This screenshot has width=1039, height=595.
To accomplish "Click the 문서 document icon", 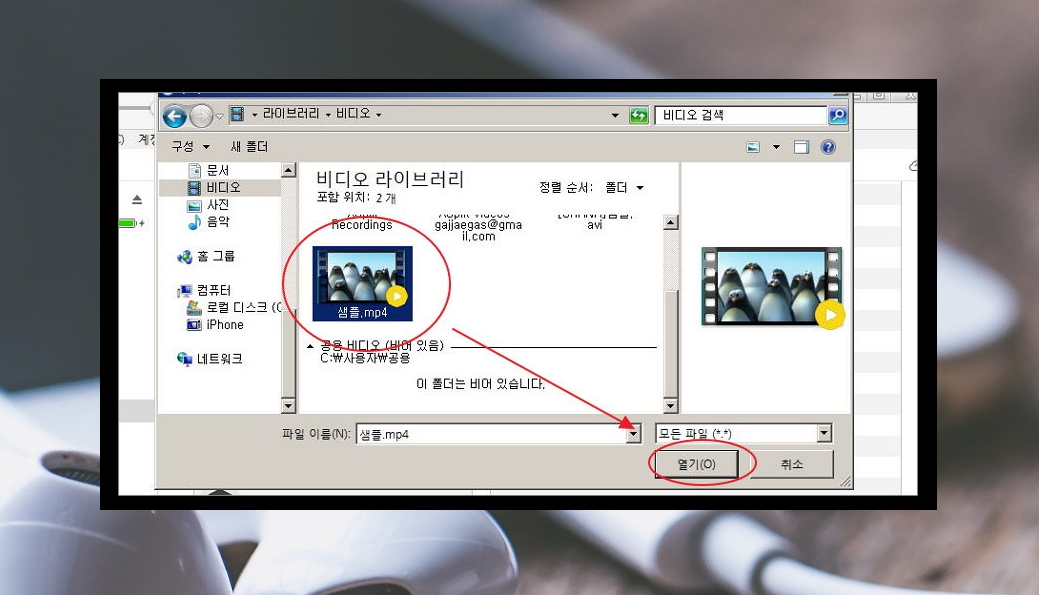I will coord(195,170).
